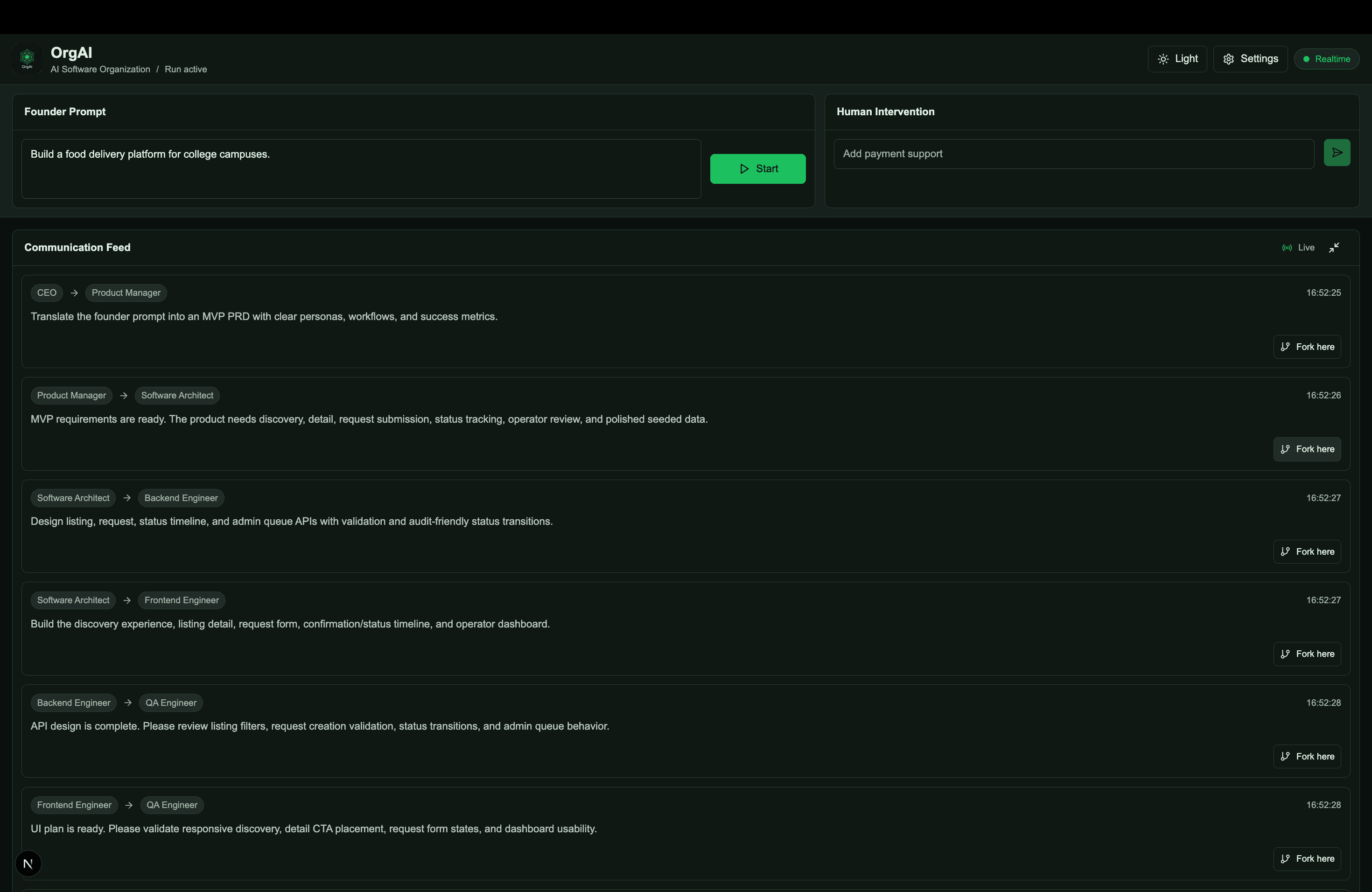Fork at Backend Engineer to QA Engineer message

click(1307, 757)
